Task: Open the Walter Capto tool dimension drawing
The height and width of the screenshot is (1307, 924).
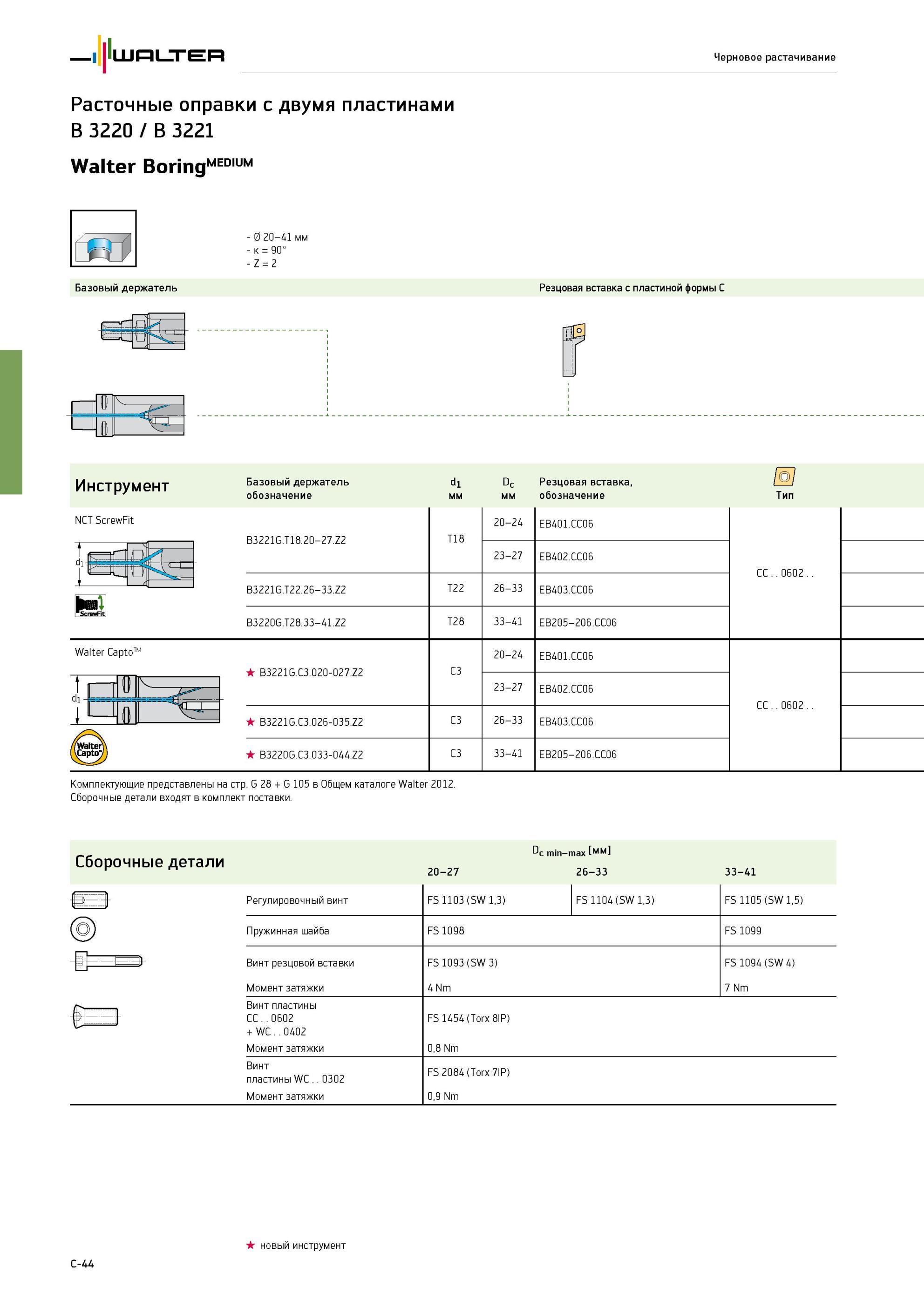Action: (147, 700)
